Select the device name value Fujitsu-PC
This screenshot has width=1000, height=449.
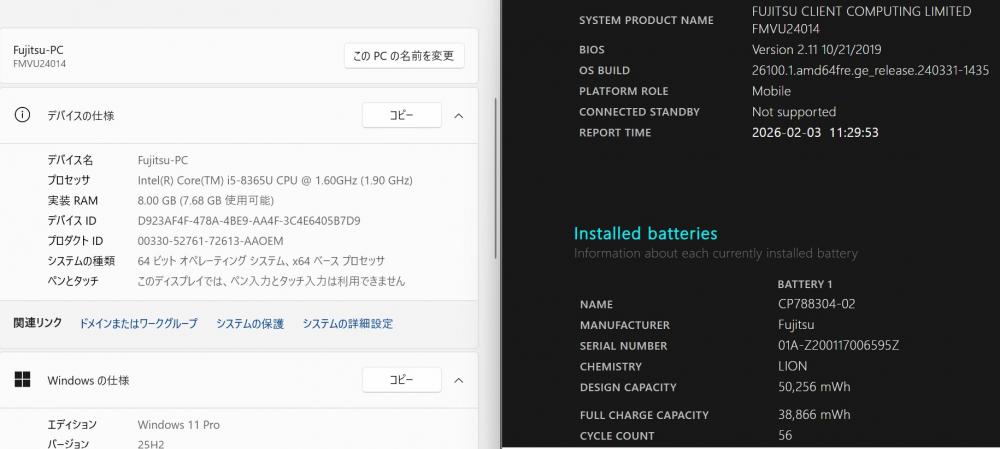163,160
